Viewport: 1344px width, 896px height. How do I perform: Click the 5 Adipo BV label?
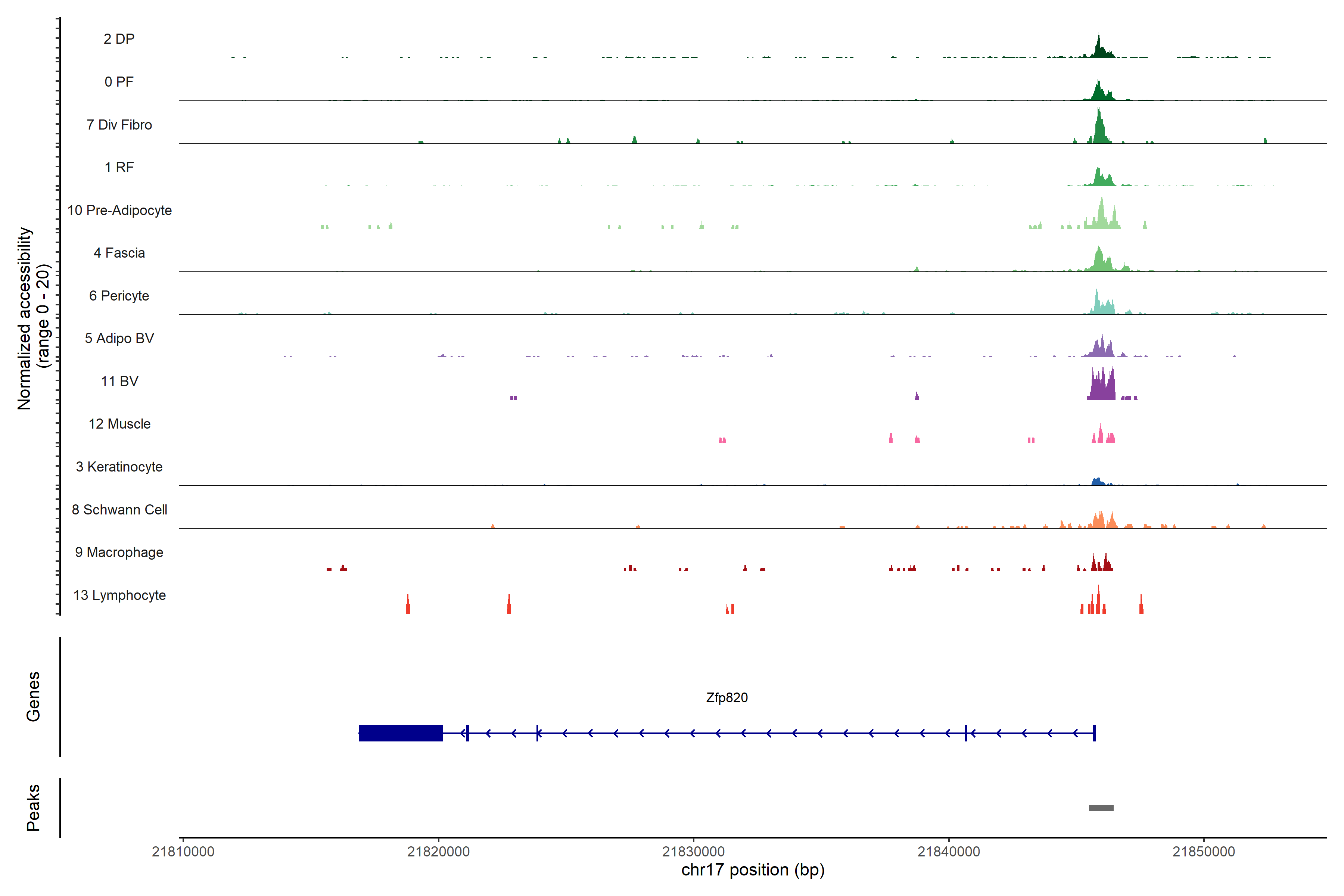119,338
